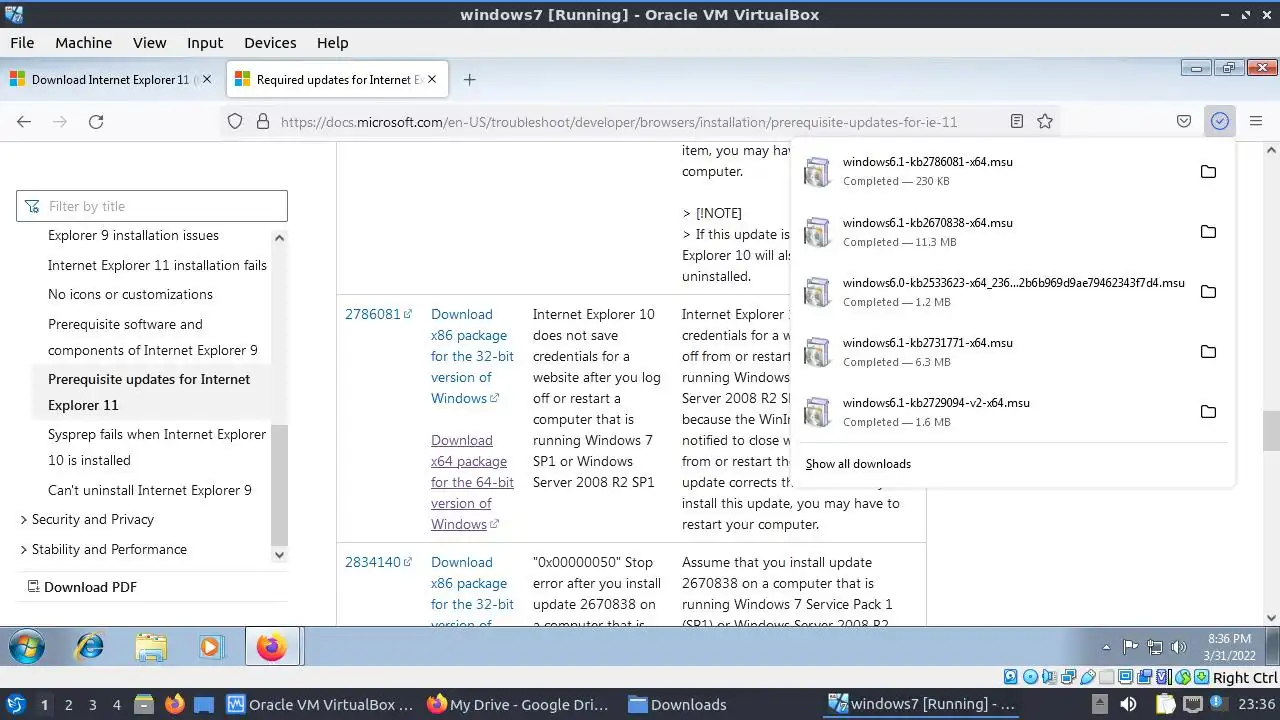Open the VirtualBox File menu

click(x=22, y=43)
